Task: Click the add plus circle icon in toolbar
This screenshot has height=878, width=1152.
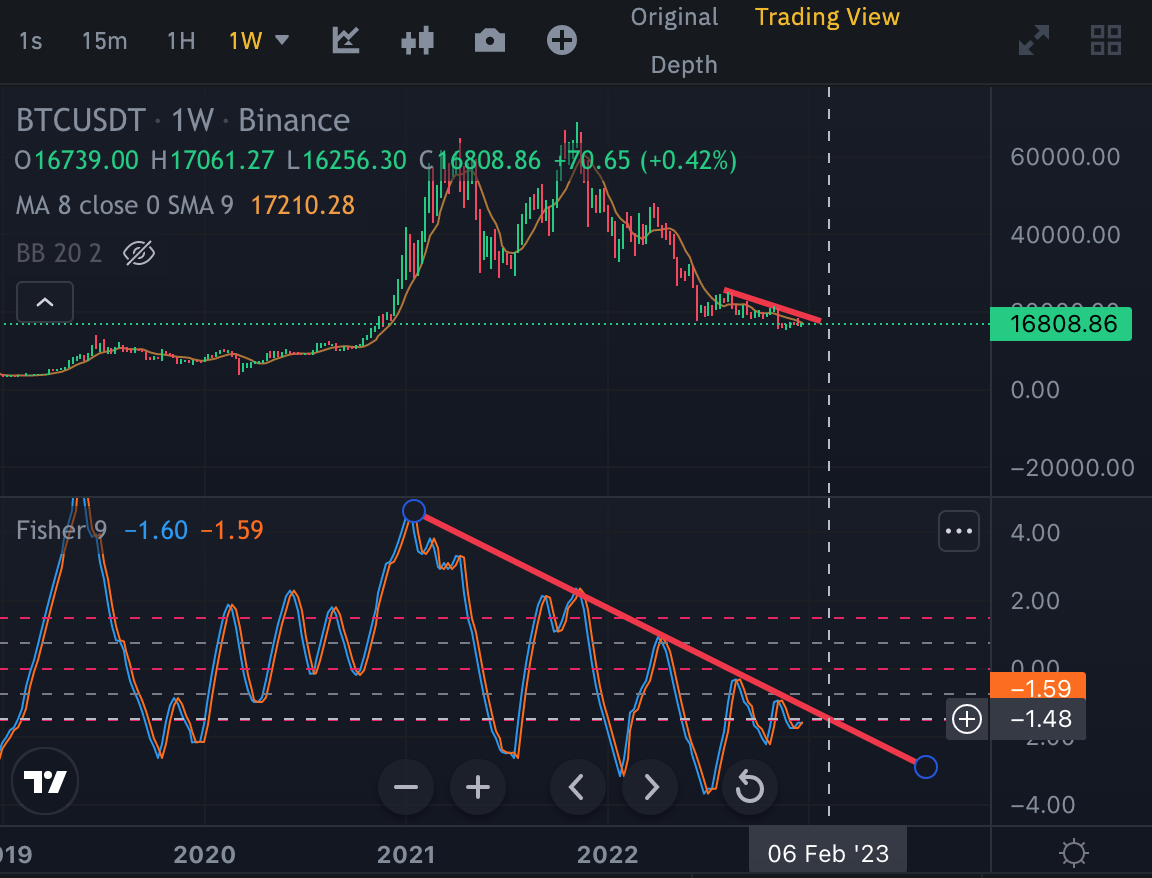Action: tap(562, 40)
